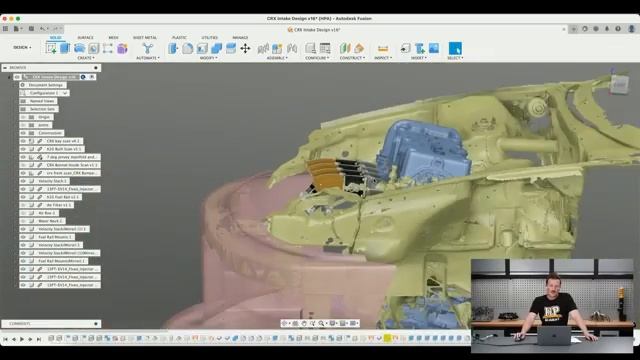Image resolution: width=640 pixels, height=360 pixels.
Task: Select the Move/Copy arrows tool
Action: point(245,49)
